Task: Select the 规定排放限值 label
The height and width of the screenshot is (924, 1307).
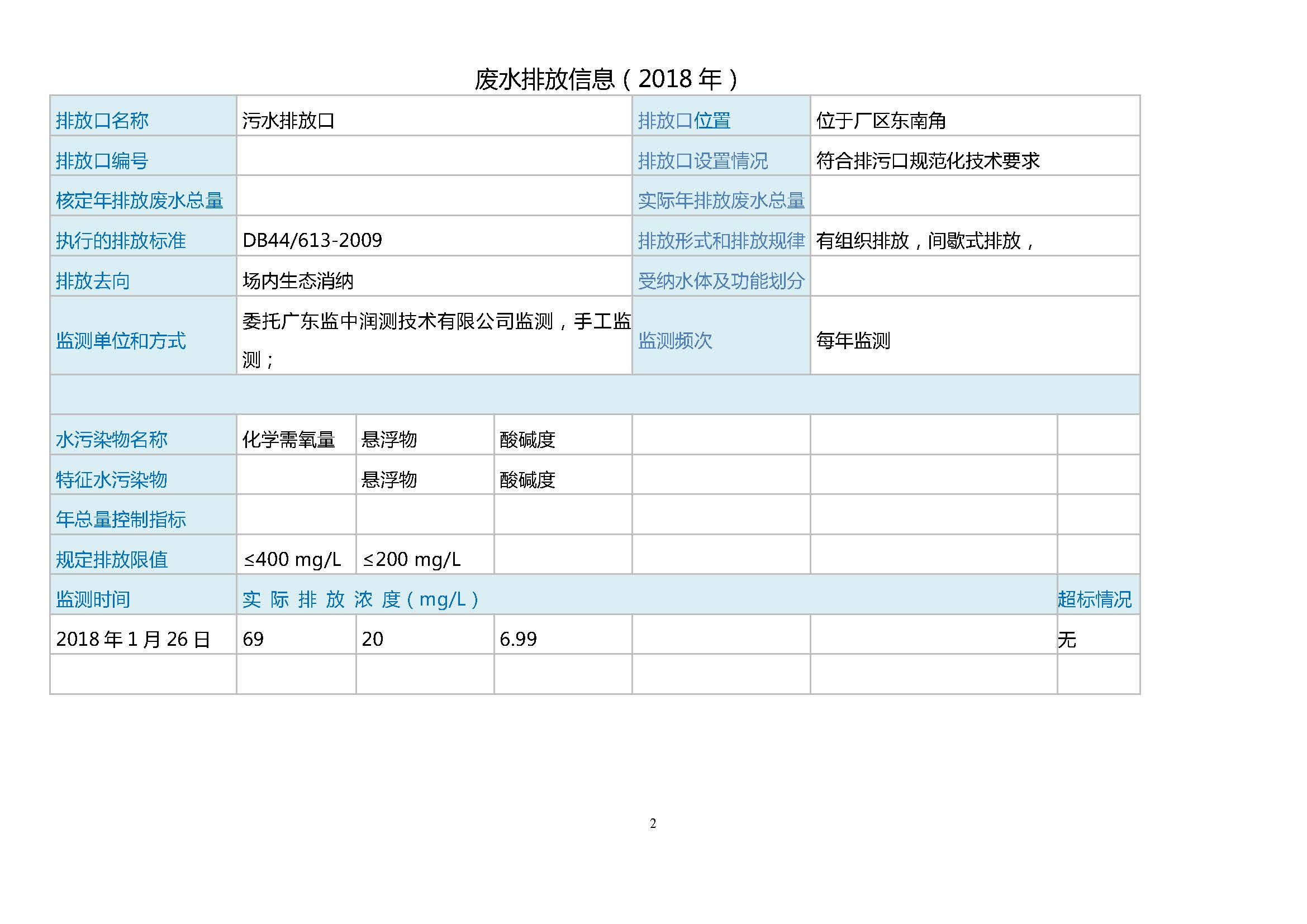Action: coord(112,560)
